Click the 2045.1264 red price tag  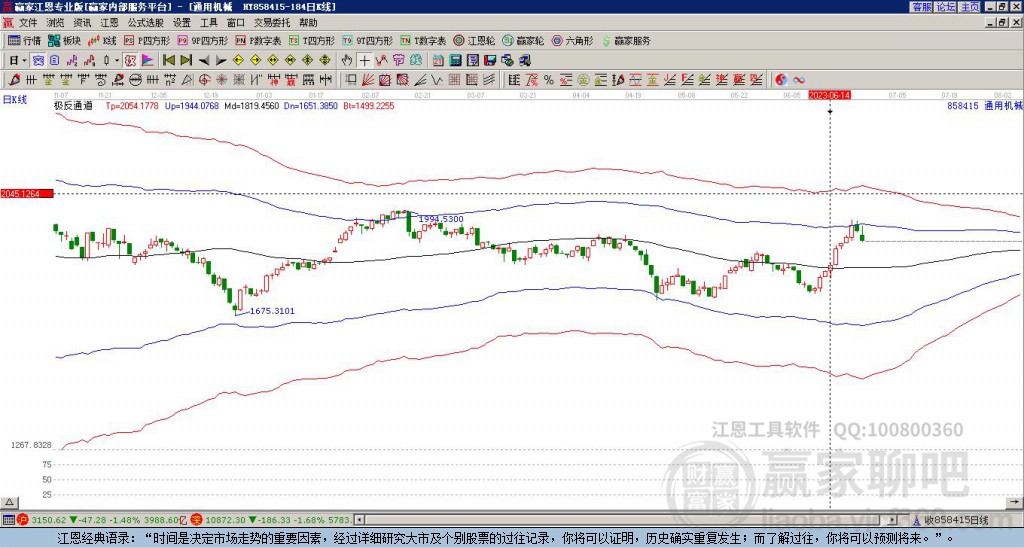point(26,194)
